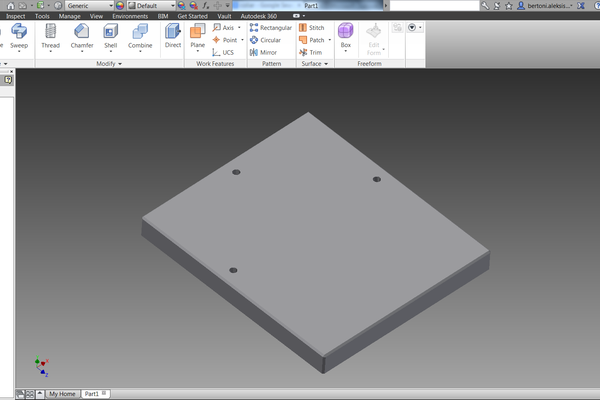Screen dimensions: 600x400
Task: Open the Default appearance dropdown
Action: click(150, 5)
